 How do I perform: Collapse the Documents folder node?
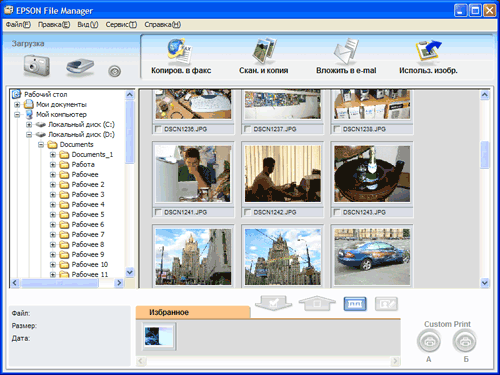(41, 145)
